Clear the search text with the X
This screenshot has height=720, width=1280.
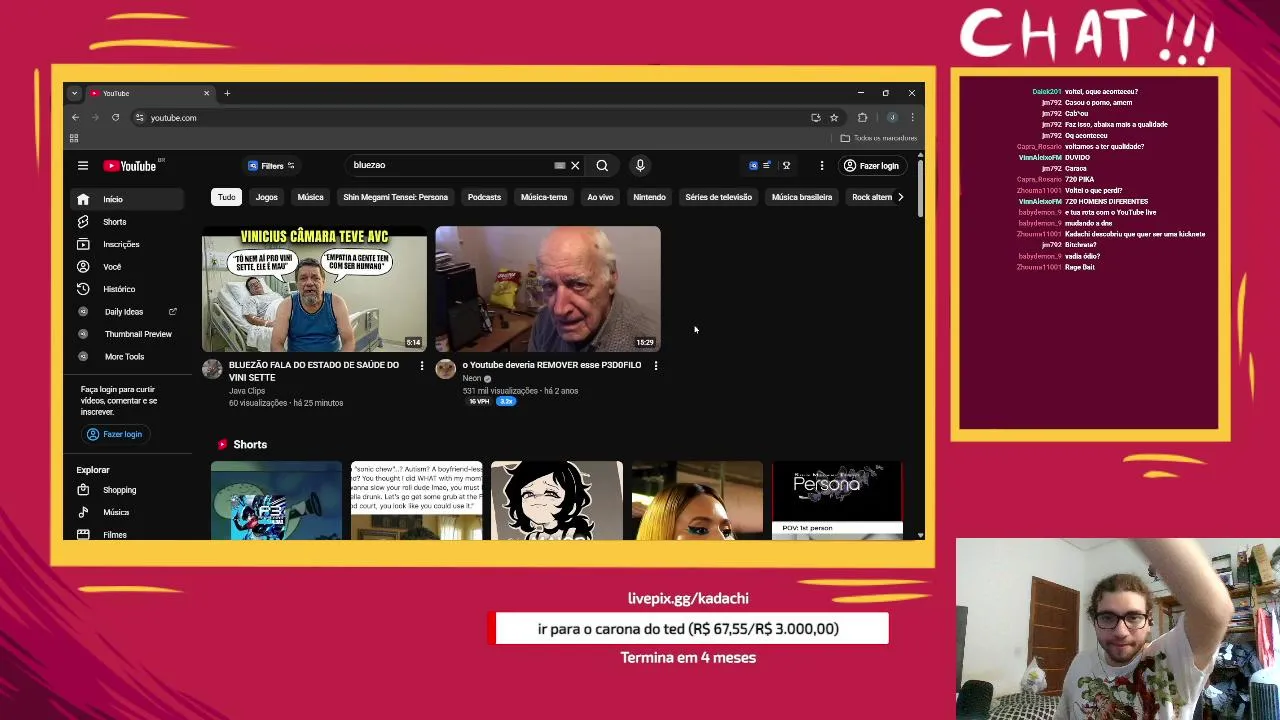pos(575,166)
